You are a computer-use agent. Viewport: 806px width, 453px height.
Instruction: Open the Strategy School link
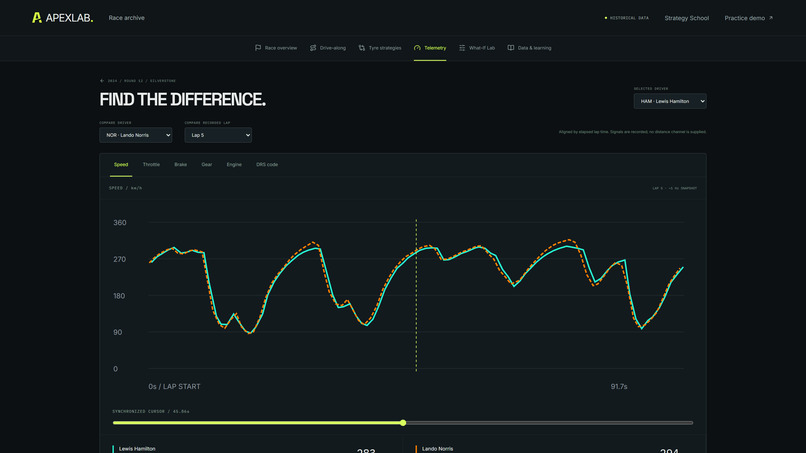tap(686, 18)
